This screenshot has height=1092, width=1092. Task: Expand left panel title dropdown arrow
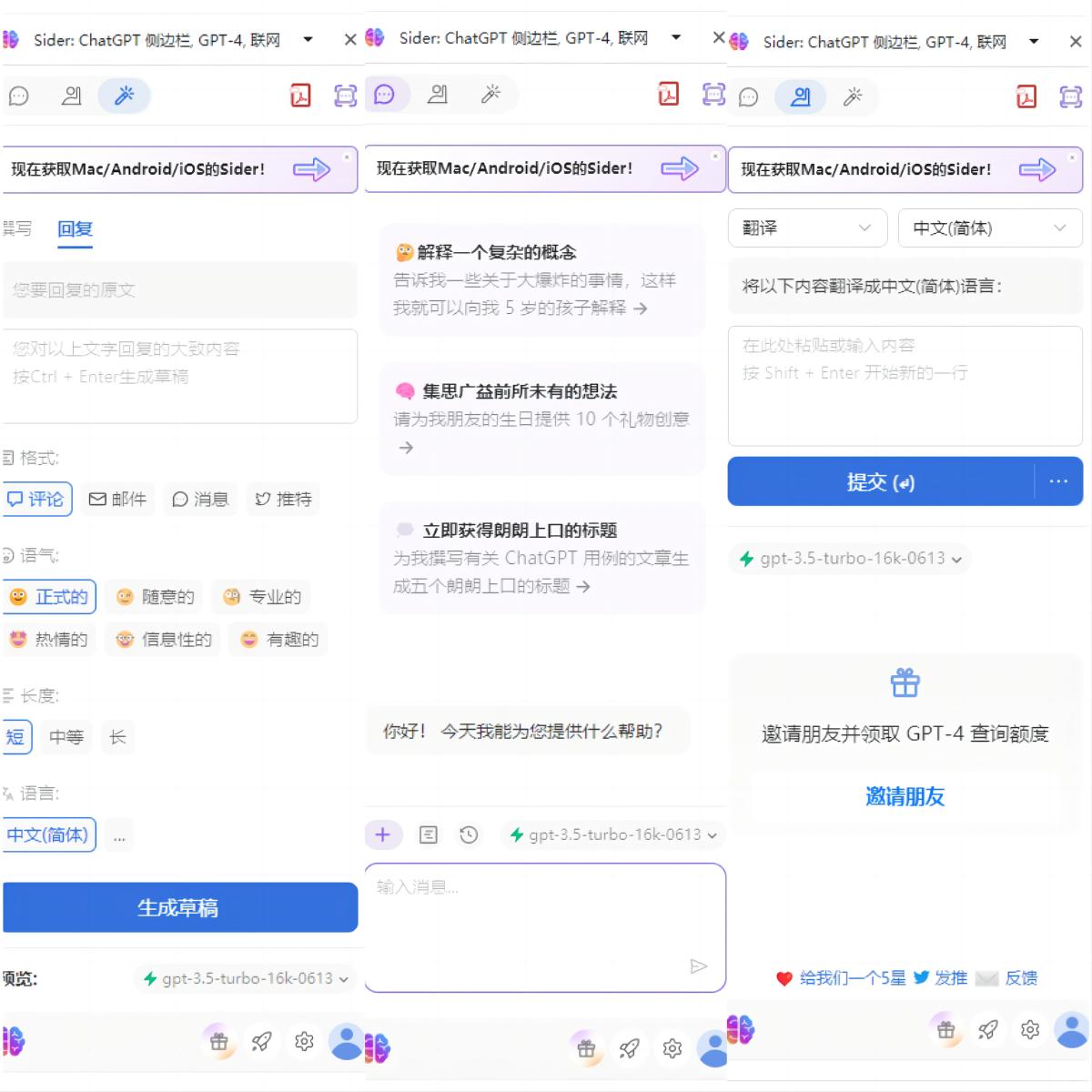(308, 39)
